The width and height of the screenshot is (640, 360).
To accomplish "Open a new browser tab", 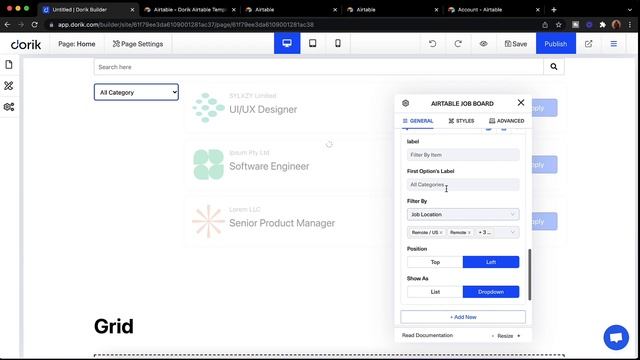I will (x=554, y=9).
